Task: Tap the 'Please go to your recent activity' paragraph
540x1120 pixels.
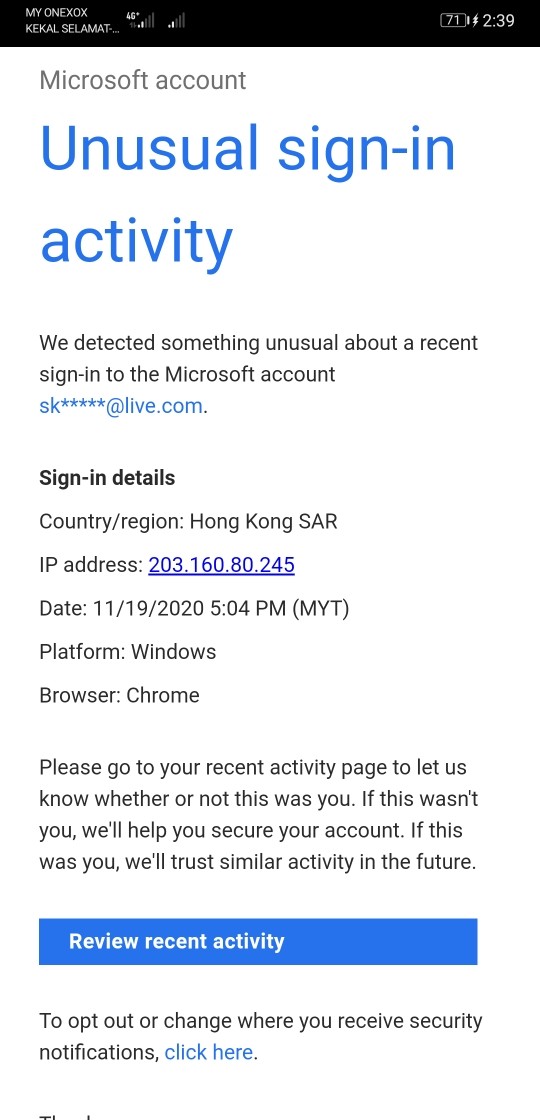Action: coord(258,815)
